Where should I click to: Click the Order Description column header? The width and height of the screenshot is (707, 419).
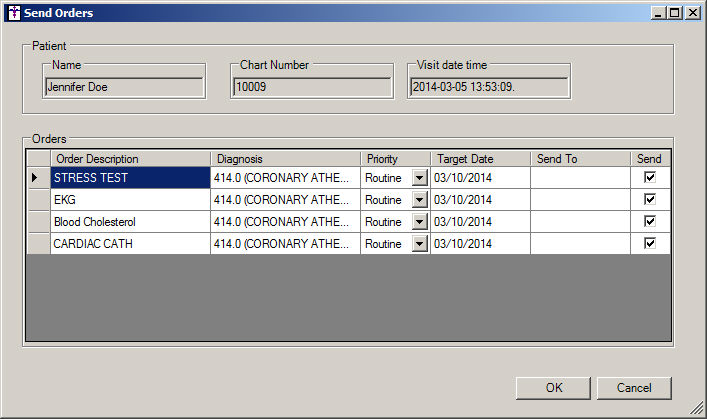(x=130, y=159)
